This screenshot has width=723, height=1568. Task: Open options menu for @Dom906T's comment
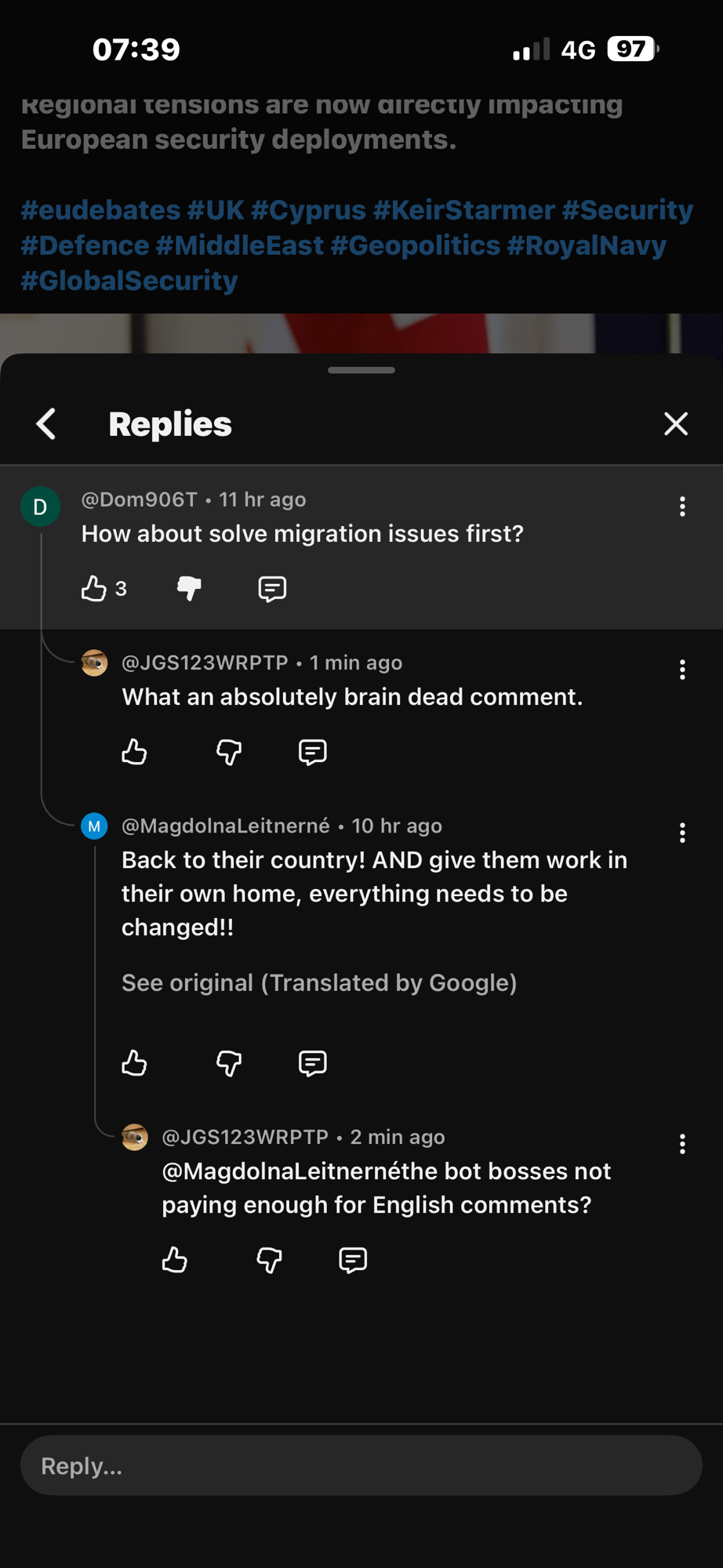tap(682, 506)
